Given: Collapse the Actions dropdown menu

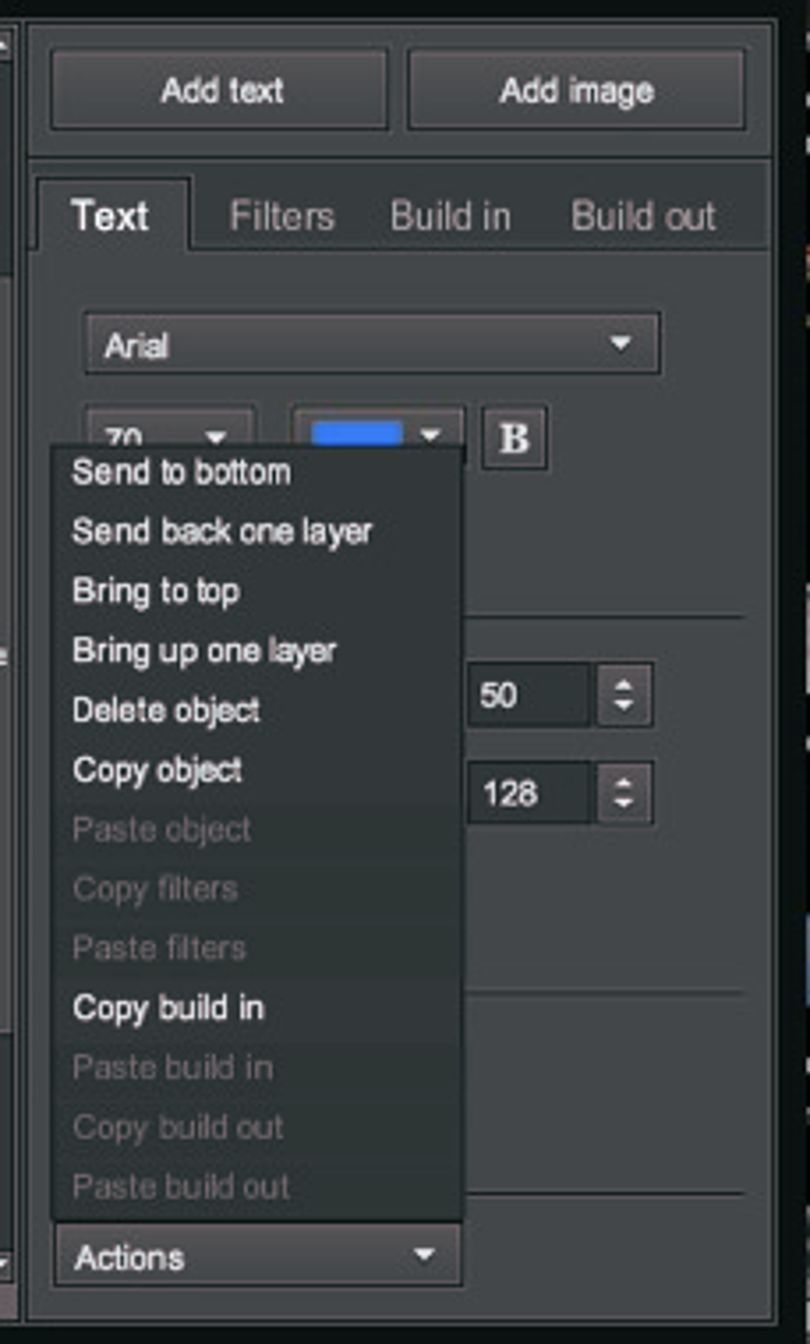Looking at the screenshot, I should coord(258,1255).
